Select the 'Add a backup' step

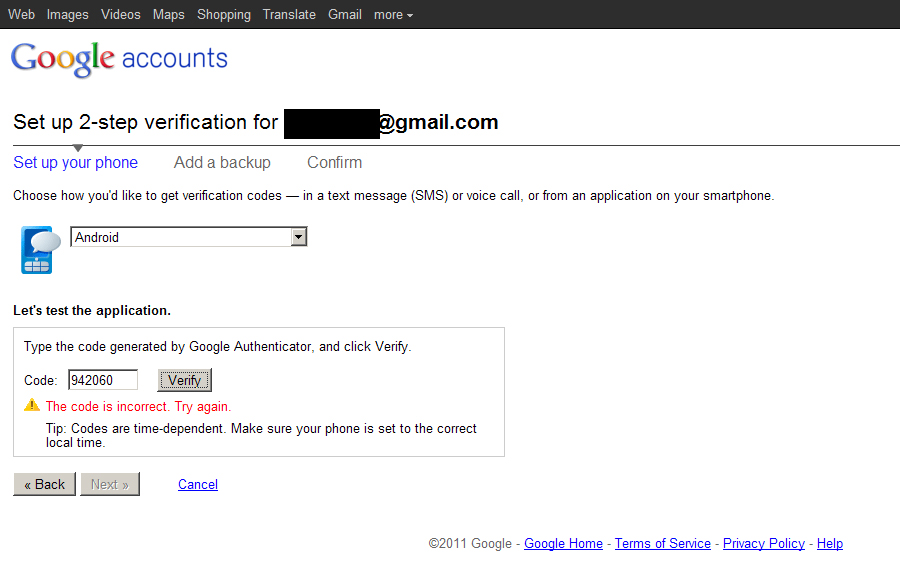tap(222, 162)
